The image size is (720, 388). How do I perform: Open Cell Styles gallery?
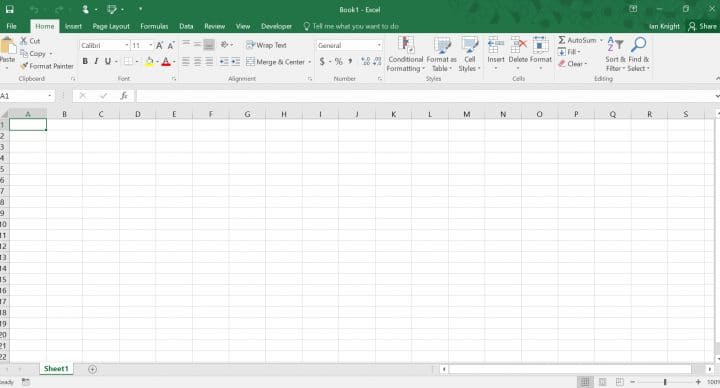click(x=469, y=54)
